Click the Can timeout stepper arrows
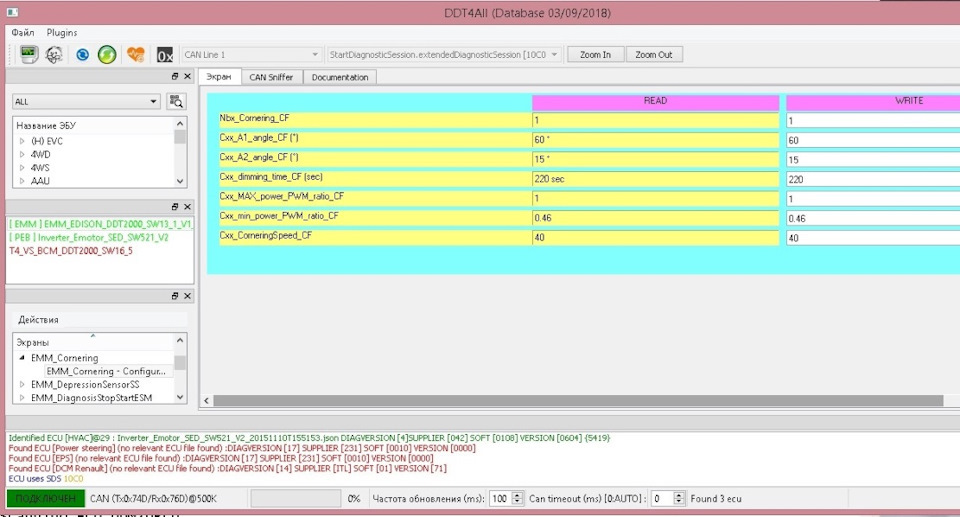960x517 pixels. coord(678,499)
